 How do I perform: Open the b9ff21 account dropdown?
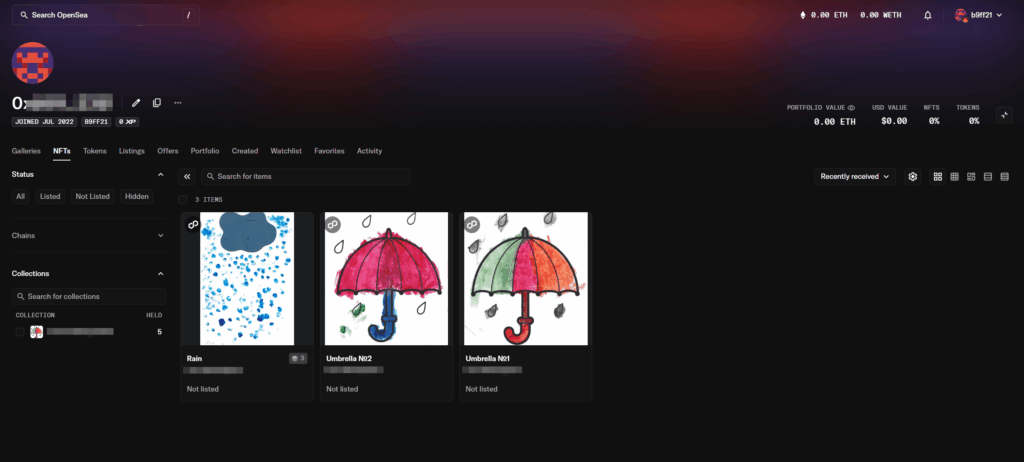(979, 15)
